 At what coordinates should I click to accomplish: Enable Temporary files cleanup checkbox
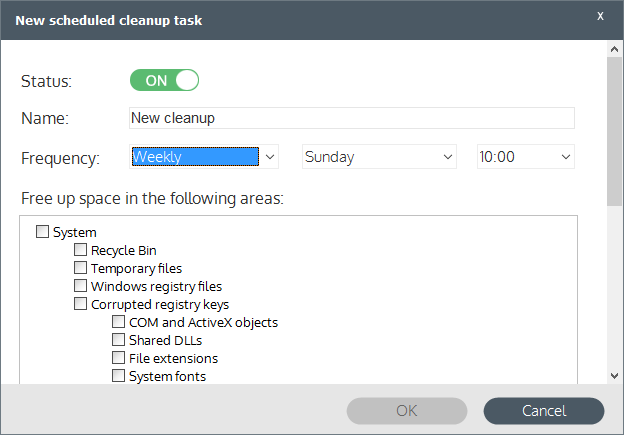(80, 268)
